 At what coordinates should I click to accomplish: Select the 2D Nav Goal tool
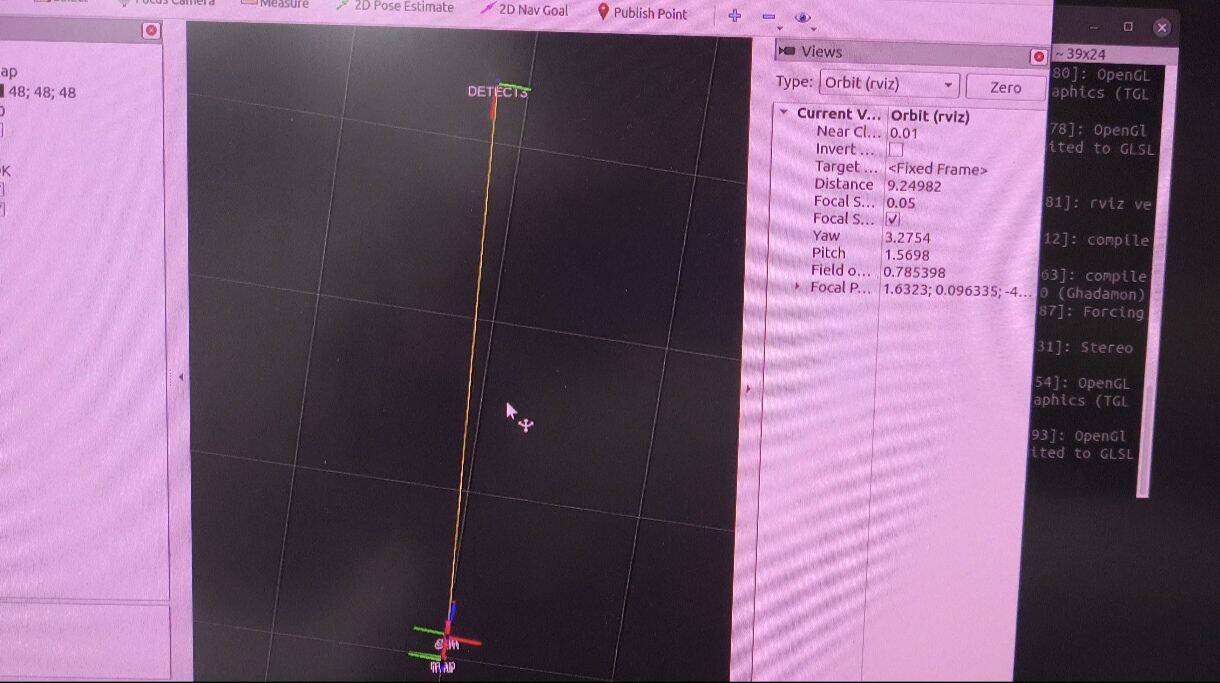click(524, 10)
